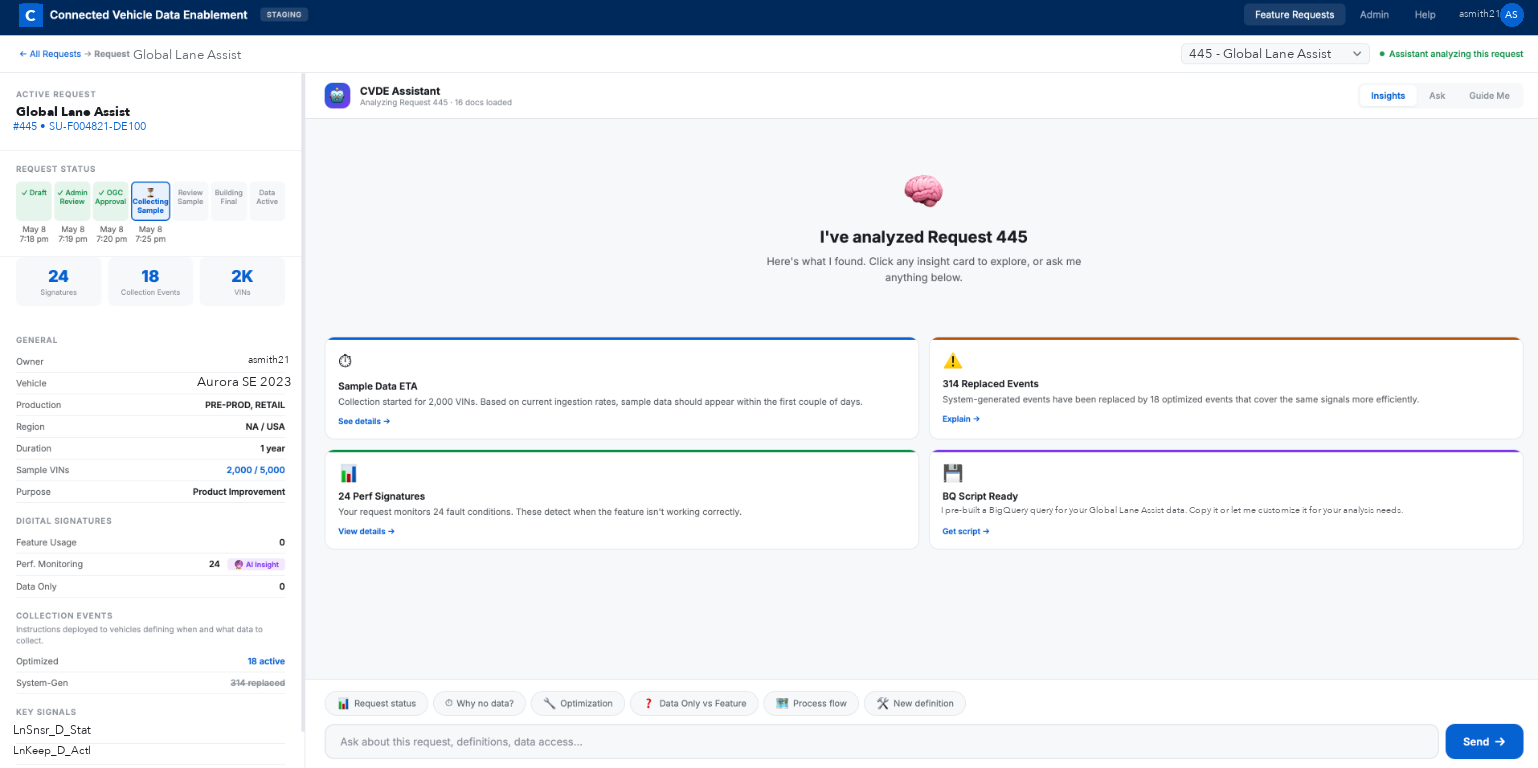
Task: Open the BQ Script Ready insight card
Action: pyautogui.click(x=1226, y=499)
